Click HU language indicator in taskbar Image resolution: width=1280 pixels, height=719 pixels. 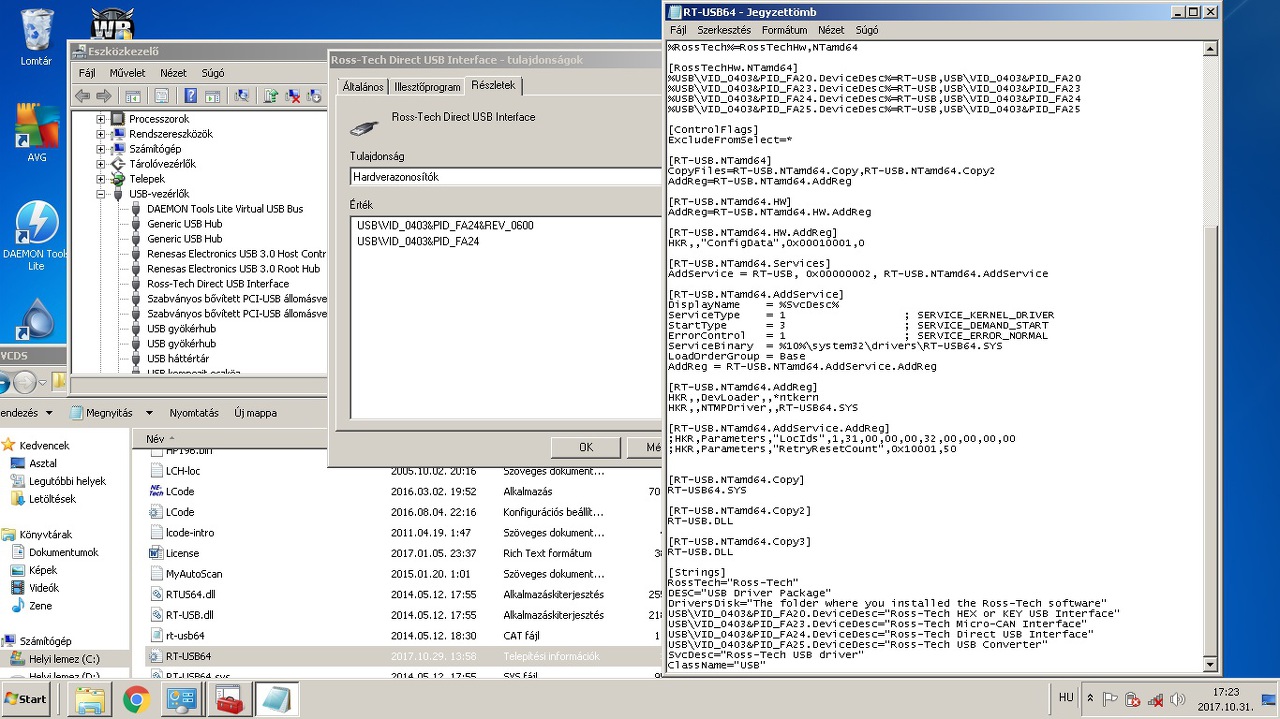[1066, 698]
